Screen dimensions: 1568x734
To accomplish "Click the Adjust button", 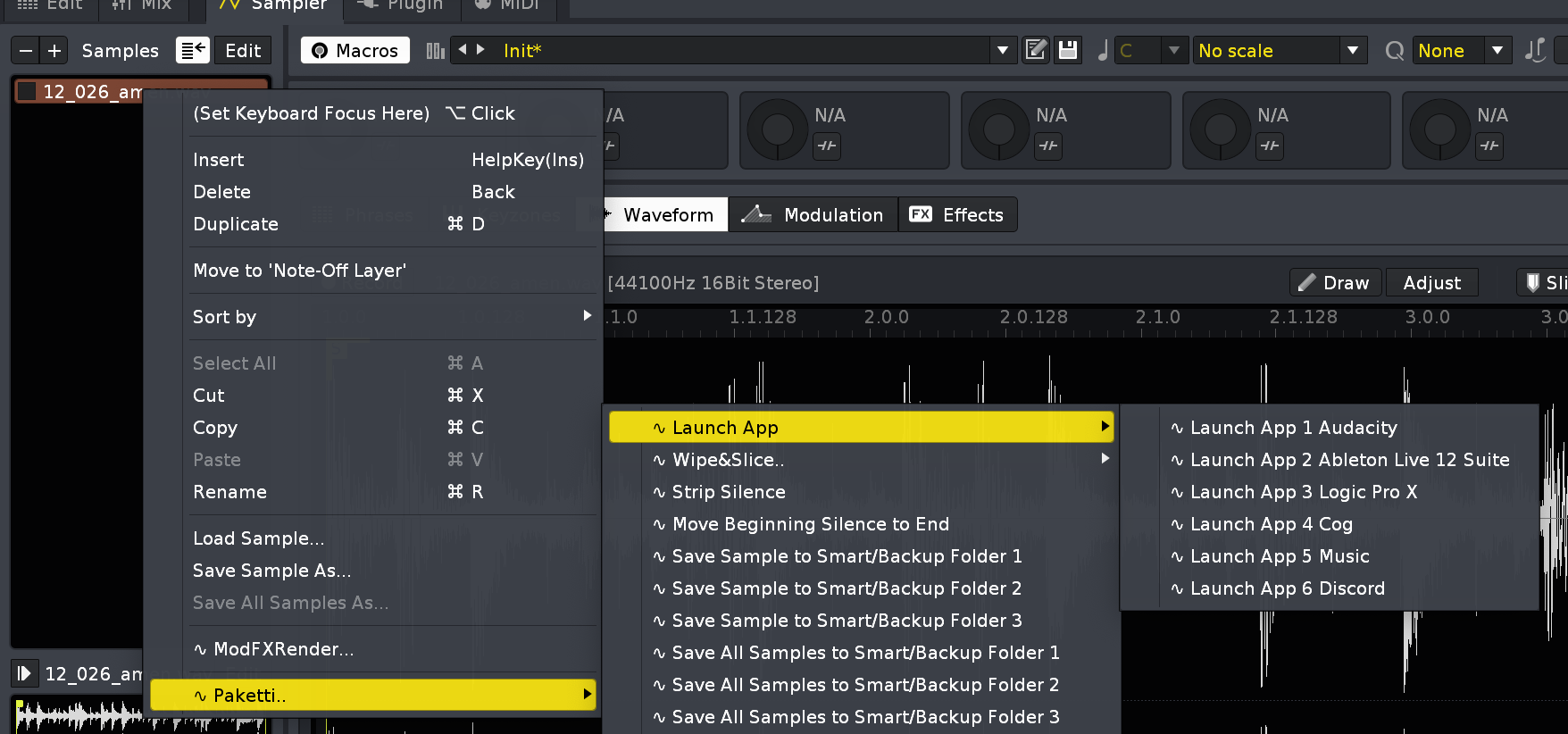I will click(1431, 283).
